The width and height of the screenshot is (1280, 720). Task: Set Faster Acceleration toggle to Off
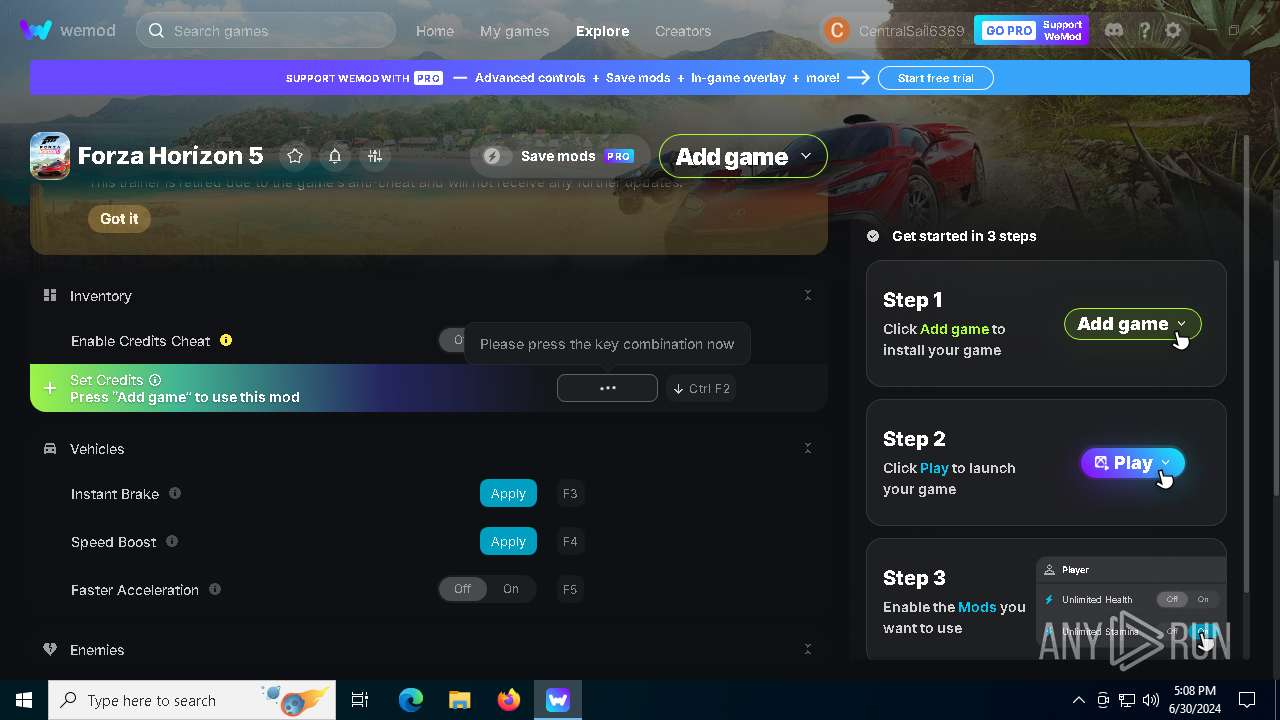462,589
